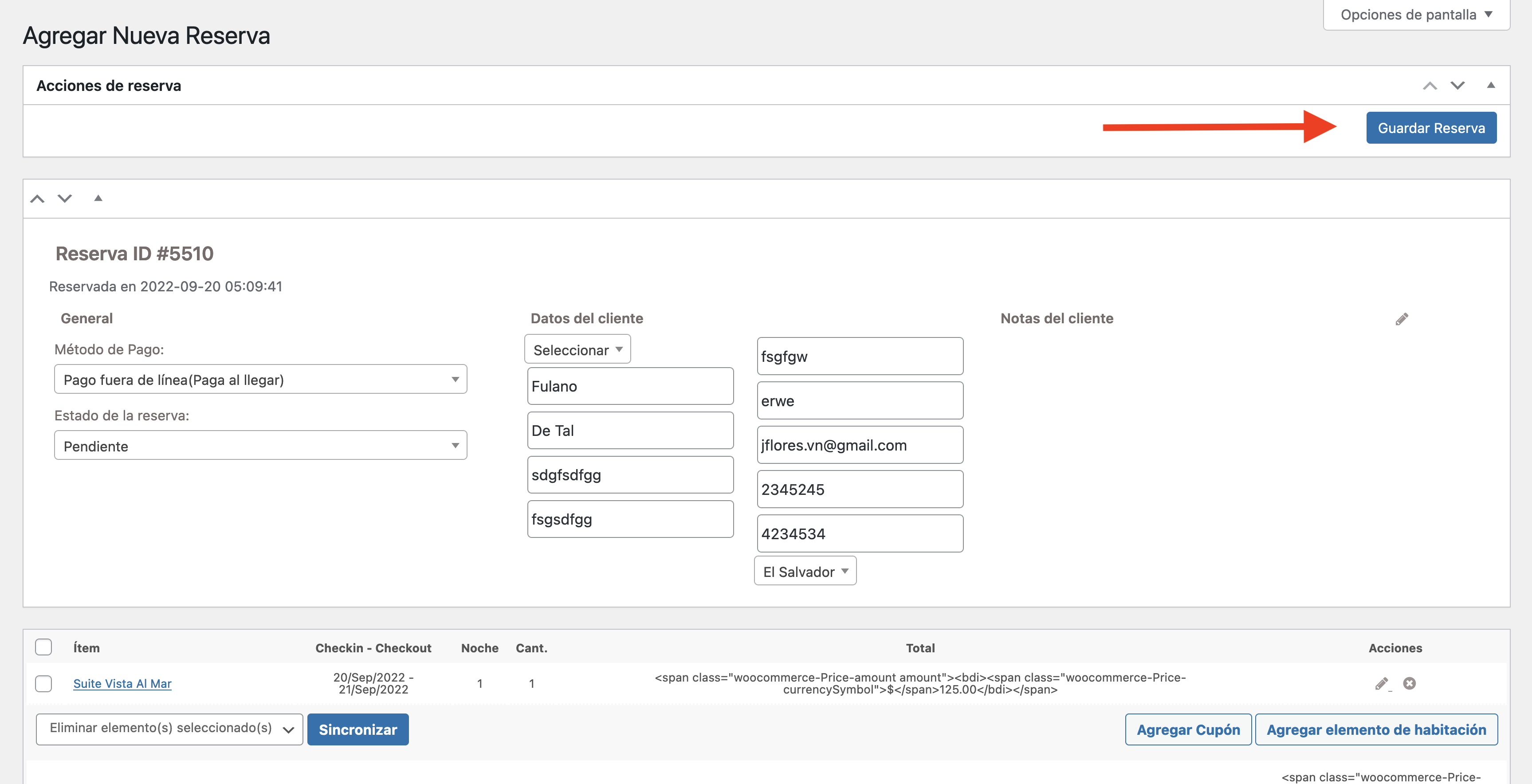
Task: Edit the Suite Vista Al Mar row item
Action: pos(1382,683)
